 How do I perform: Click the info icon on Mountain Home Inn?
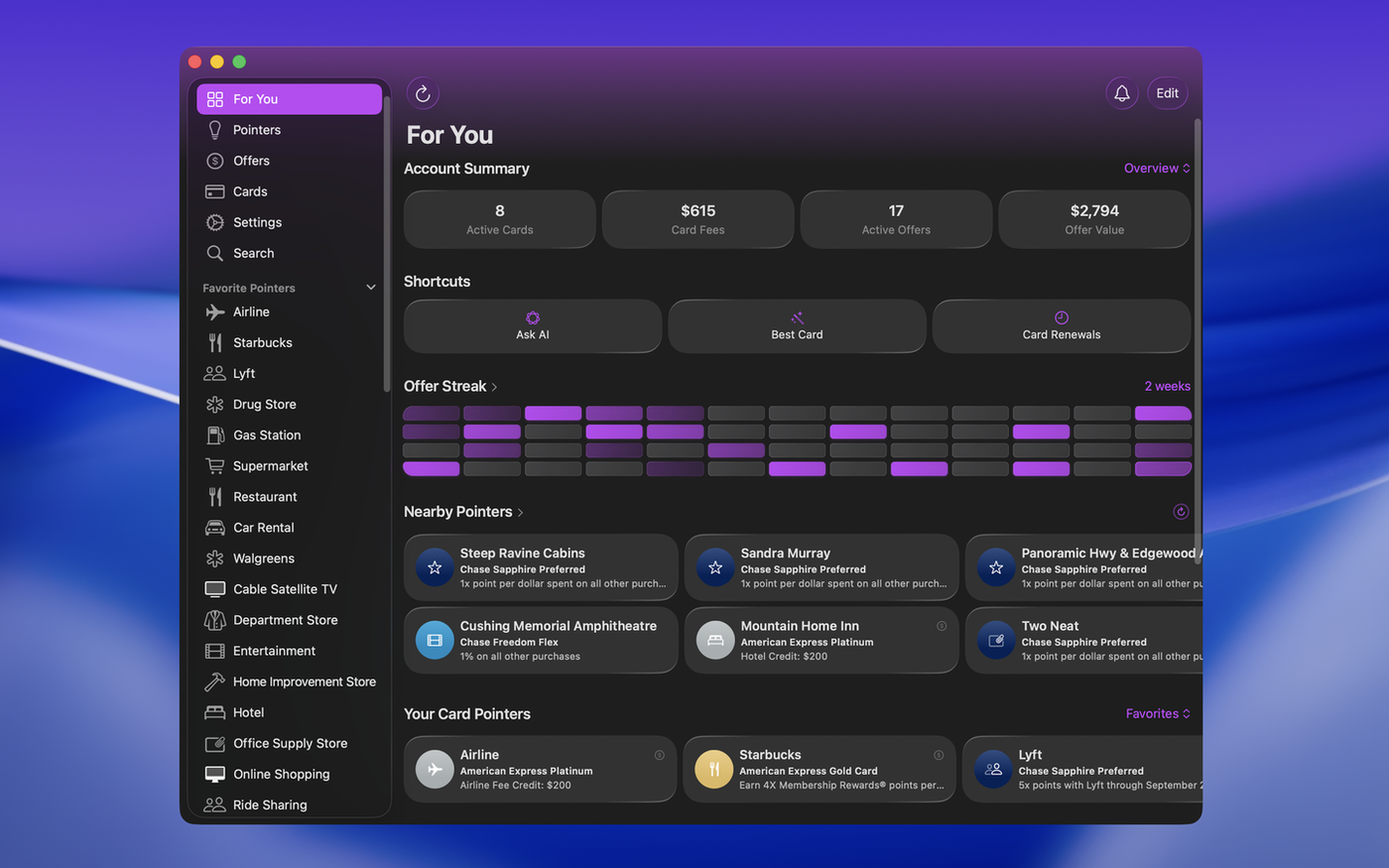coord(942,626)
